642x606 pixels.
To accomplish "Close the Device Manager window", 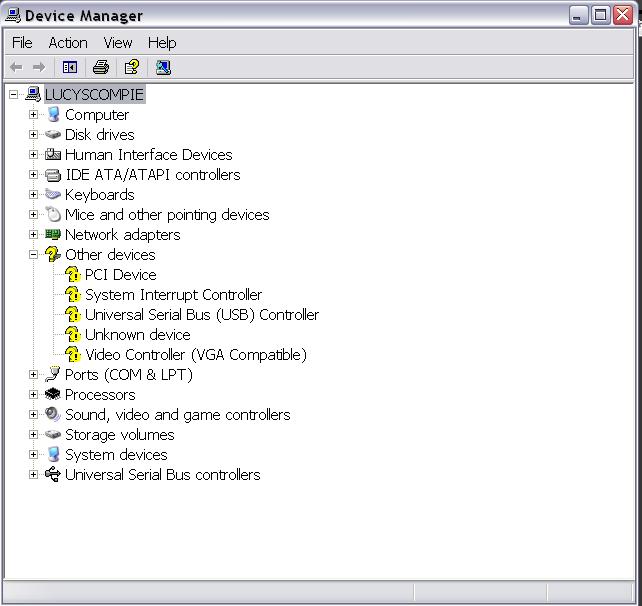I will pyautogui.click(x=623, y=16).
